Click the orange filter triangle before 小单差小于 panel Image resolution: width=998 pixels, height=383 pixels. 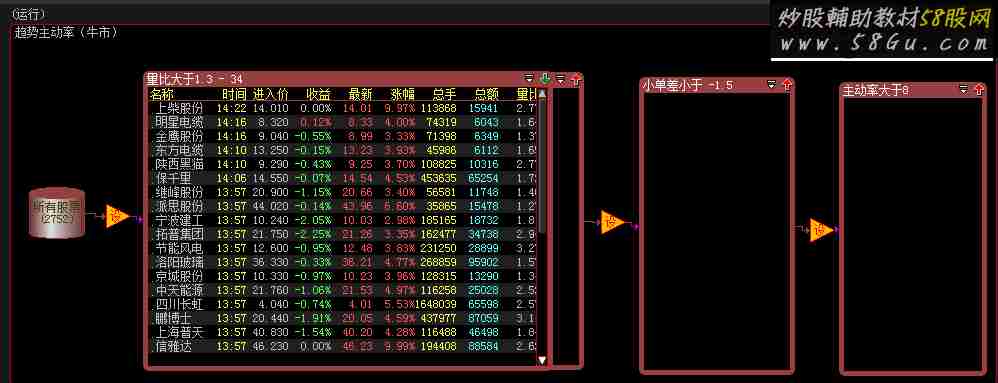pyautogui.click(x=612, y=222)
